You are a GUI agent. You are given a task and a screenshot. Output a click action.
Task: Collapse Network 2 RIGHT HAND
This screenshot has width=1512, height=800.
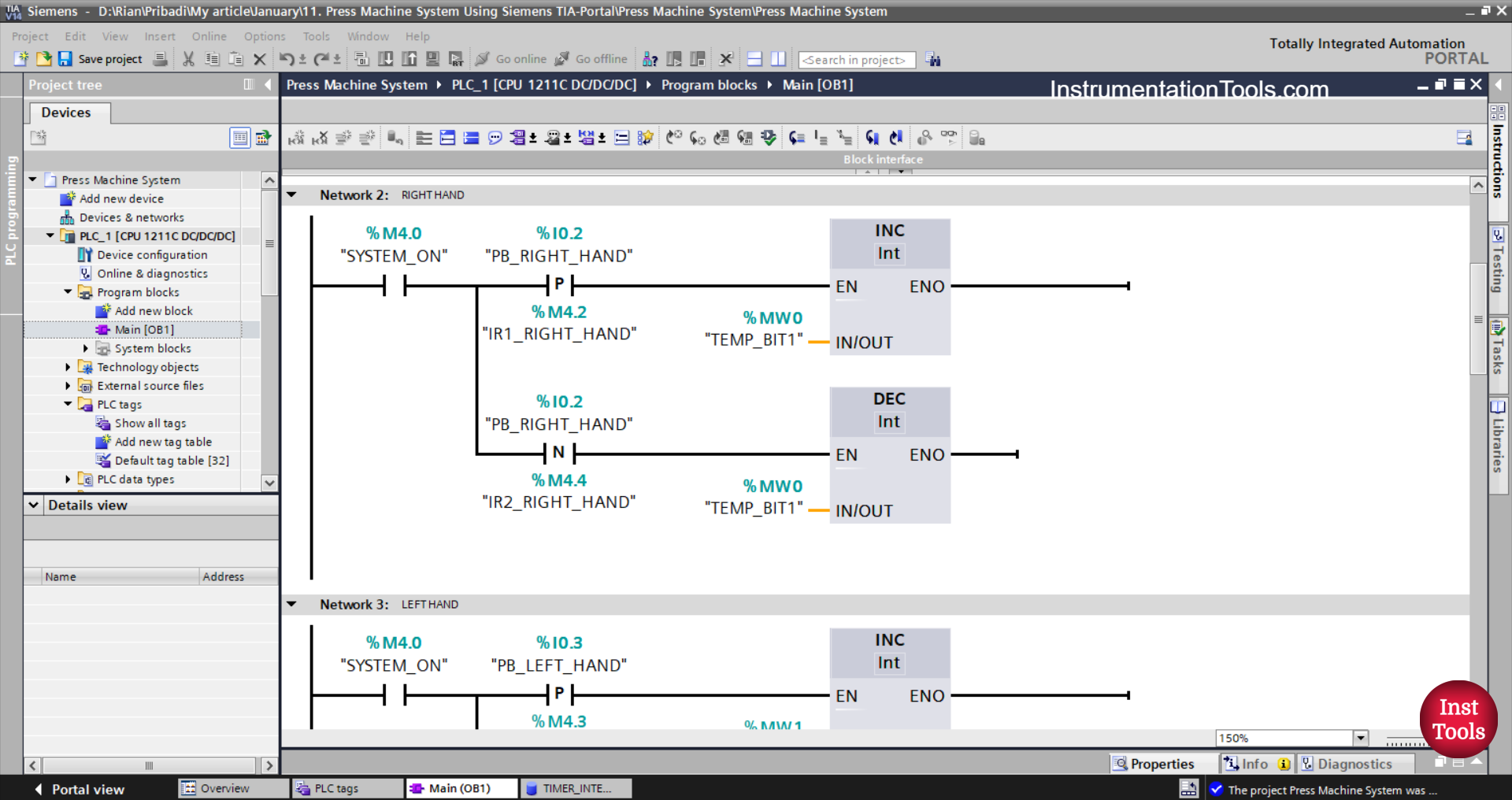(x=292, y=194)
